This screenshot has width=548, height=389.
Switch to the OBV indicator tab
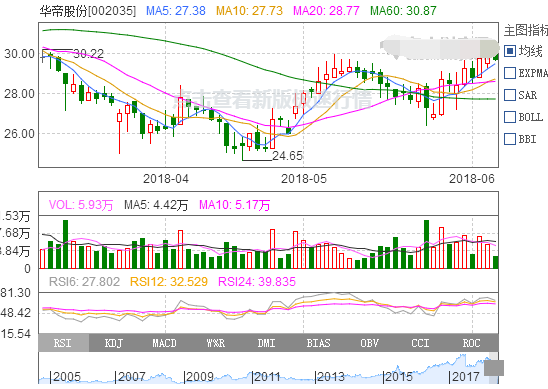pyautogui.click(x=369, y=343)
